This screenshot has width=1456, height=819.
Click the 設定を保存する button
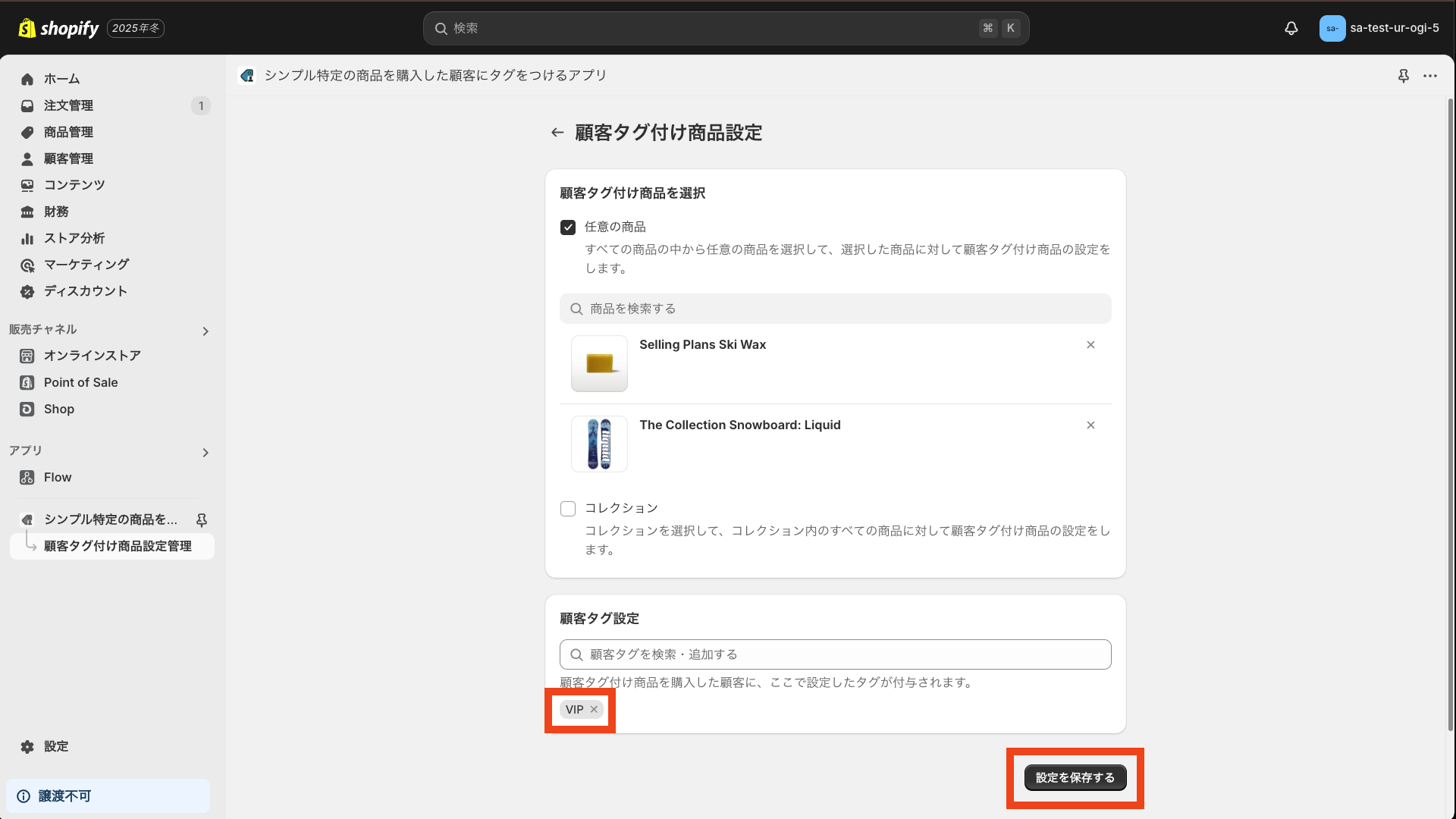point(1075,777)
